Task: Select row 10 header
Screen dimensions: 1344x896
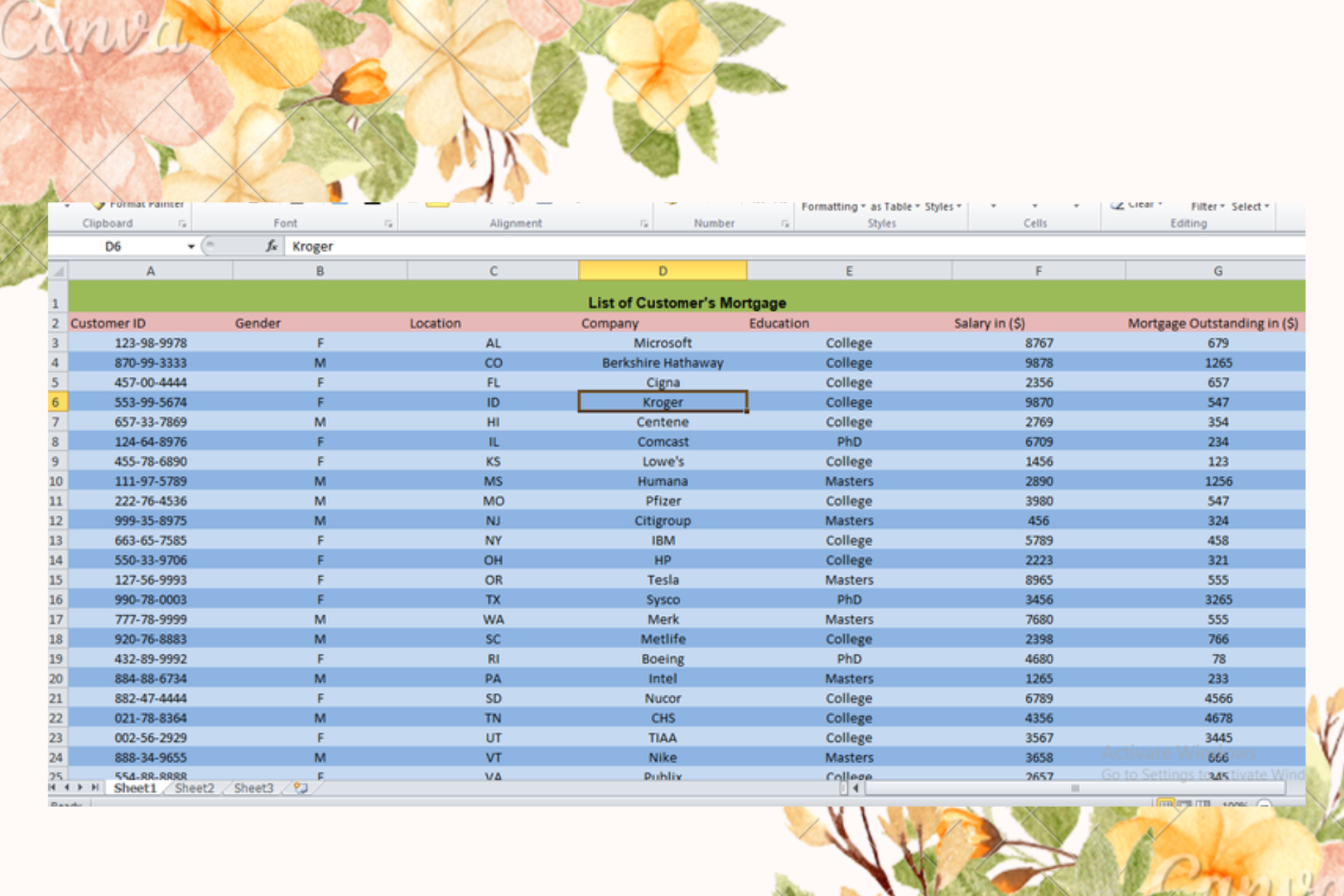Action: click(x=56, y=482)
